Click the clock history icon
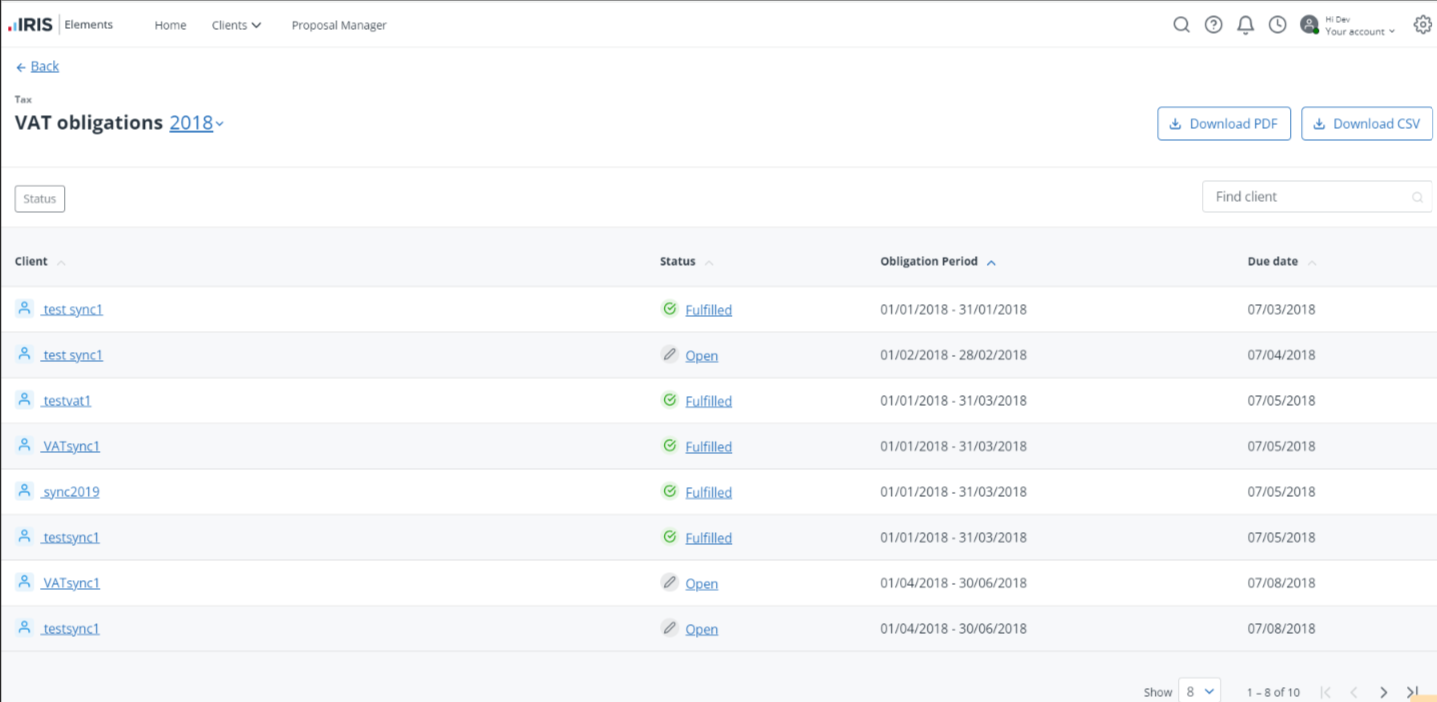Viewport: 1437px width, 702px height. [x=1277, y=25]
